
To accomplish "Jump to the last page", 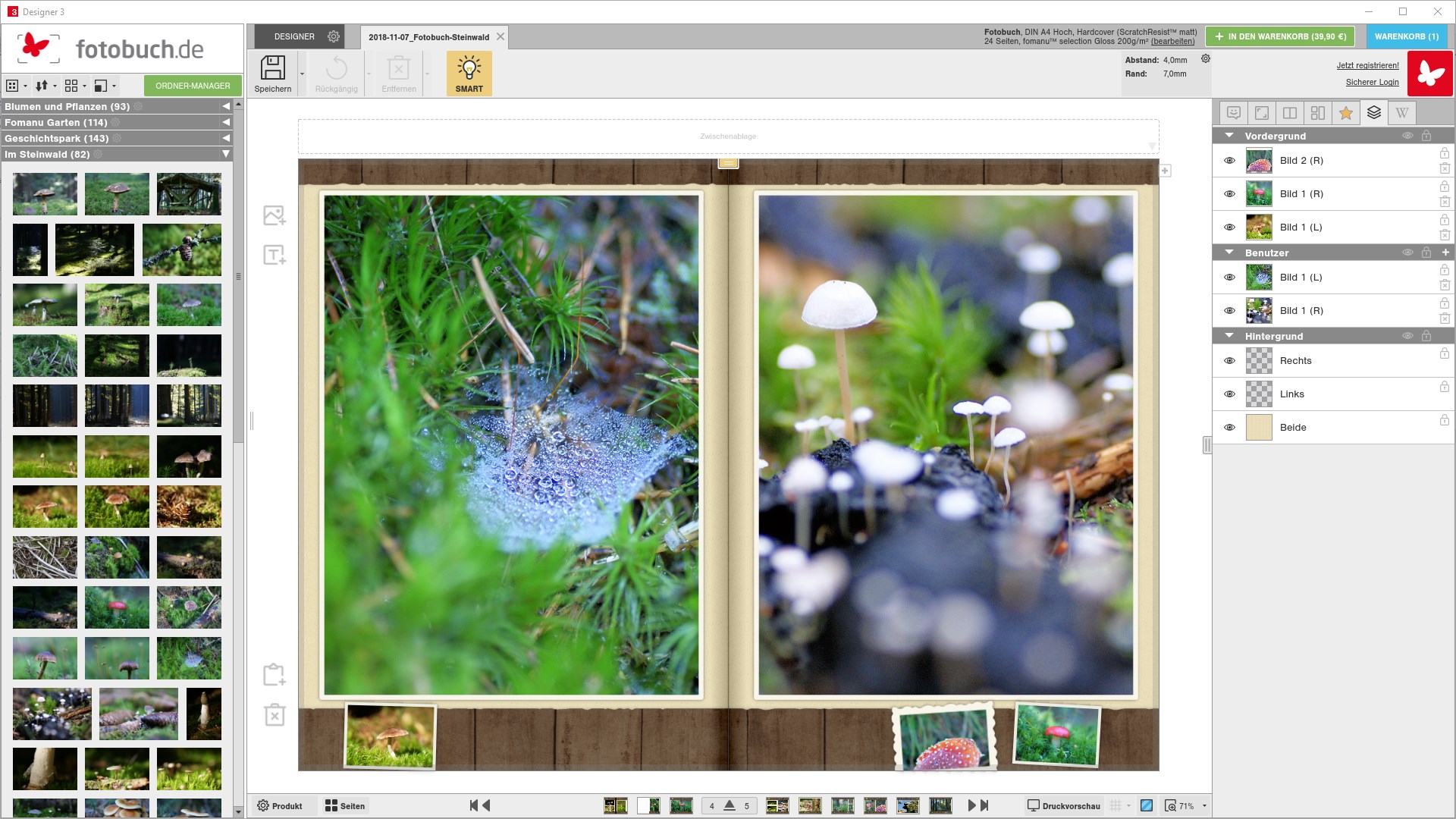I will [x=984, y=805].
